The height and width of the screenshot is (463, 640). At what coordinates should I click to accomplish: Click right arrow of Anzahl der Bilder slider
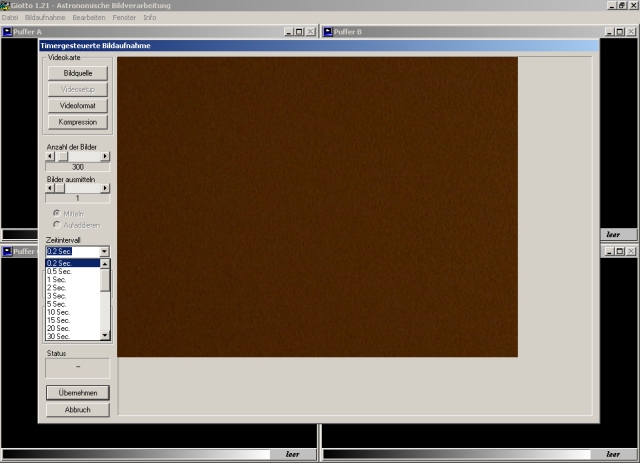coord(105,156)
